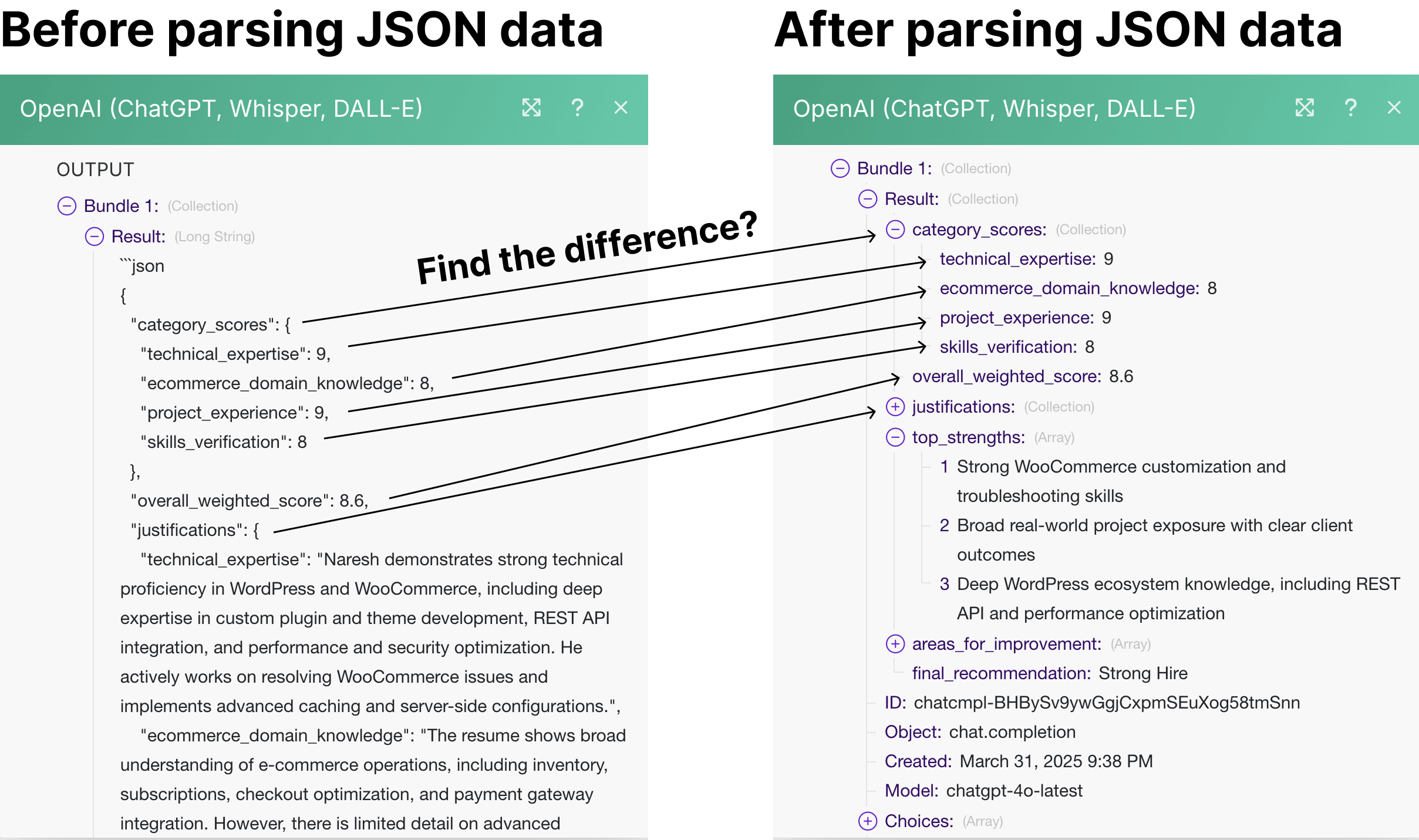The width and height of the screenshot is (1419, 840).
Task: Collapse Bundle 1 in the right panel
Action: point(840,168)
